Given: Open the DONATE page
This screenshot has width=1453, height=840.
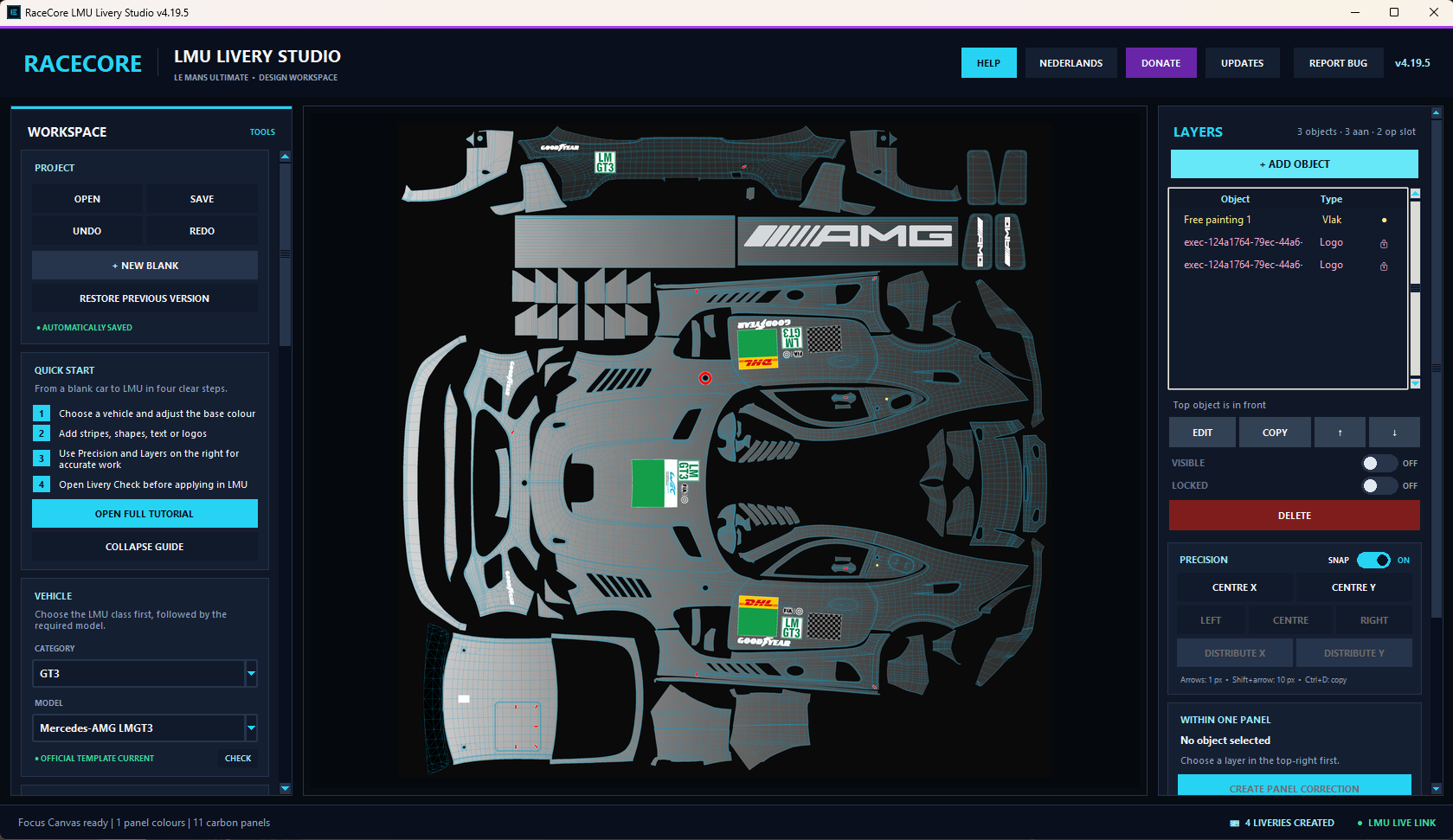Looking at the screenshot, I should (x=1160, y=63).
